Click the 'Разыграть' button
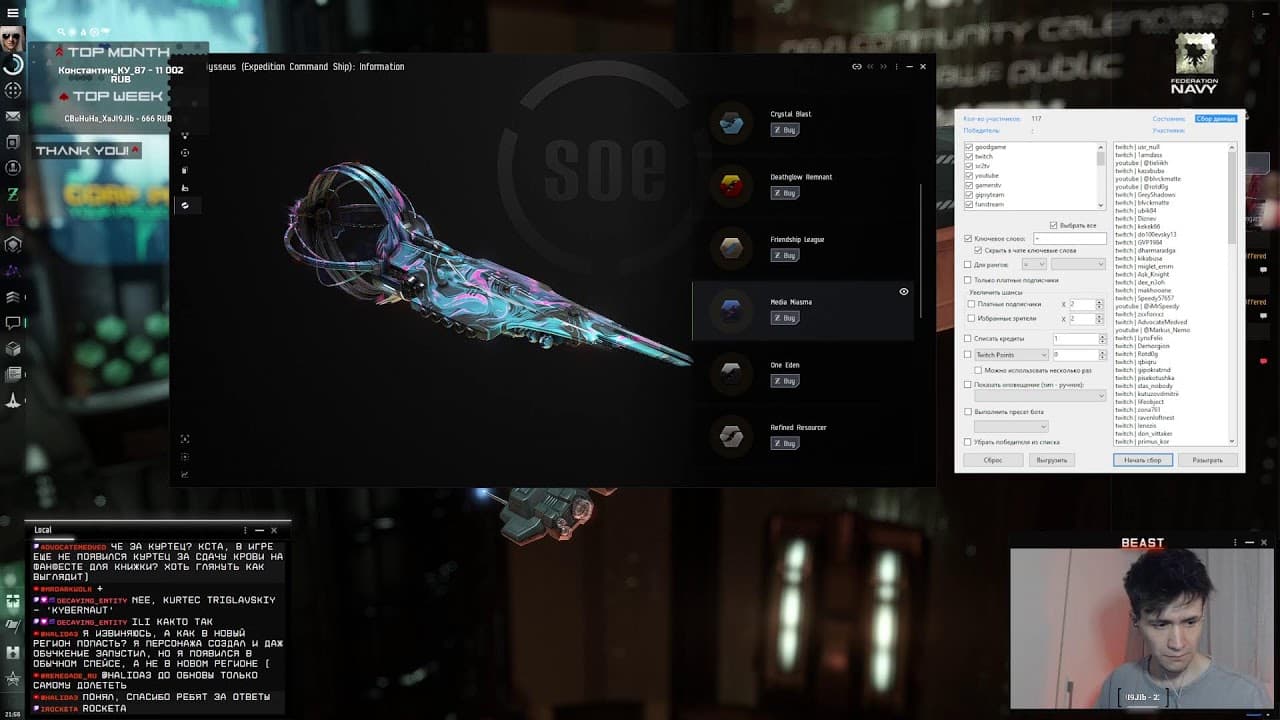The image size is (1280, 720). pyautogui.click(x=1207, y=460)
